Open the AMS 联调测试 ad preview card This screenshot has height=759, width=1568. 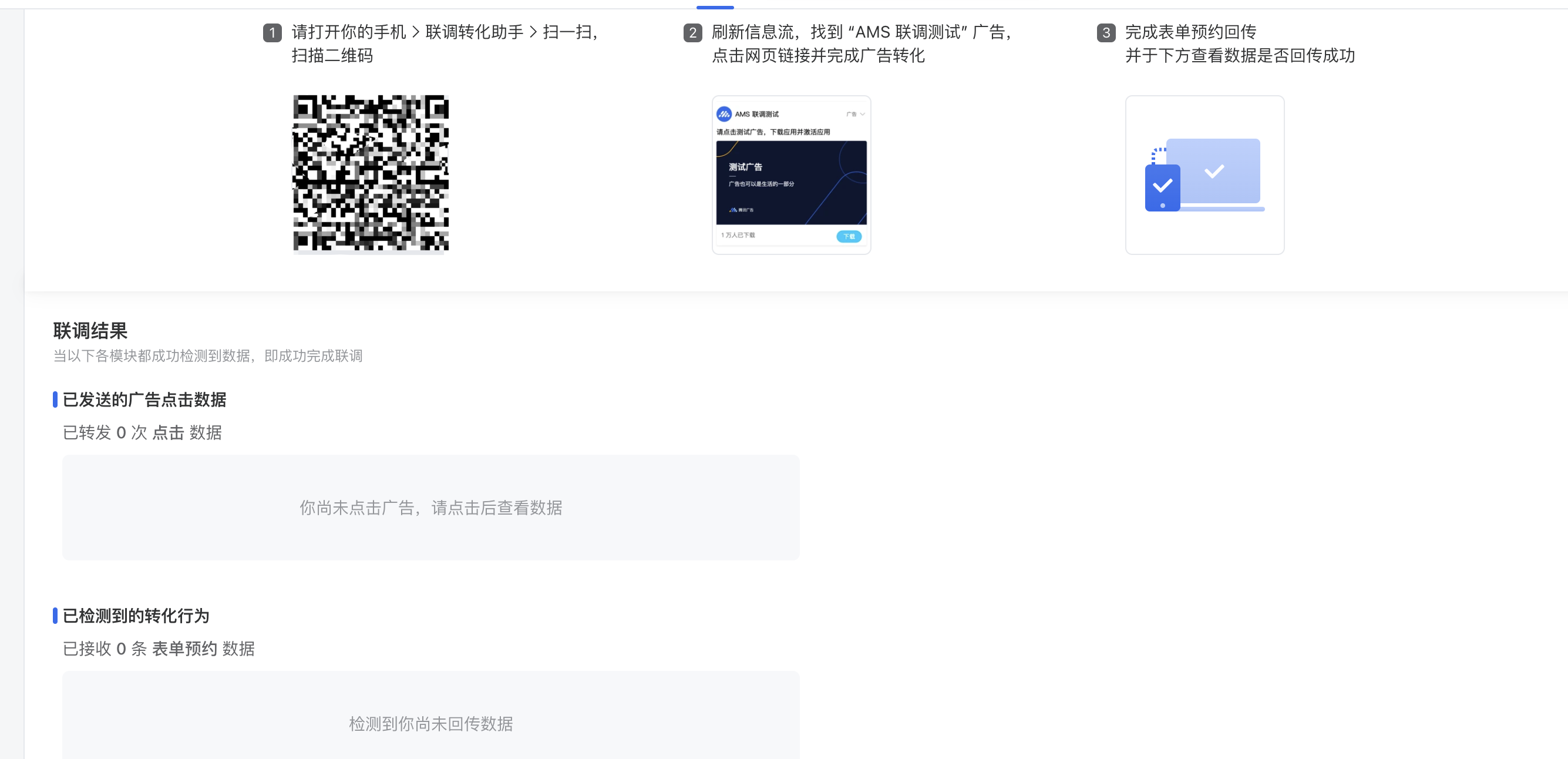click(x=791, y=174)
